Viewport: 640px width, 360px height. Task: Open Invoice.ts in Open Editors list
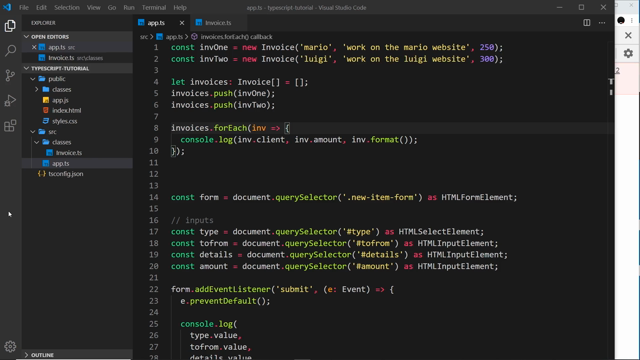(76, 58)
